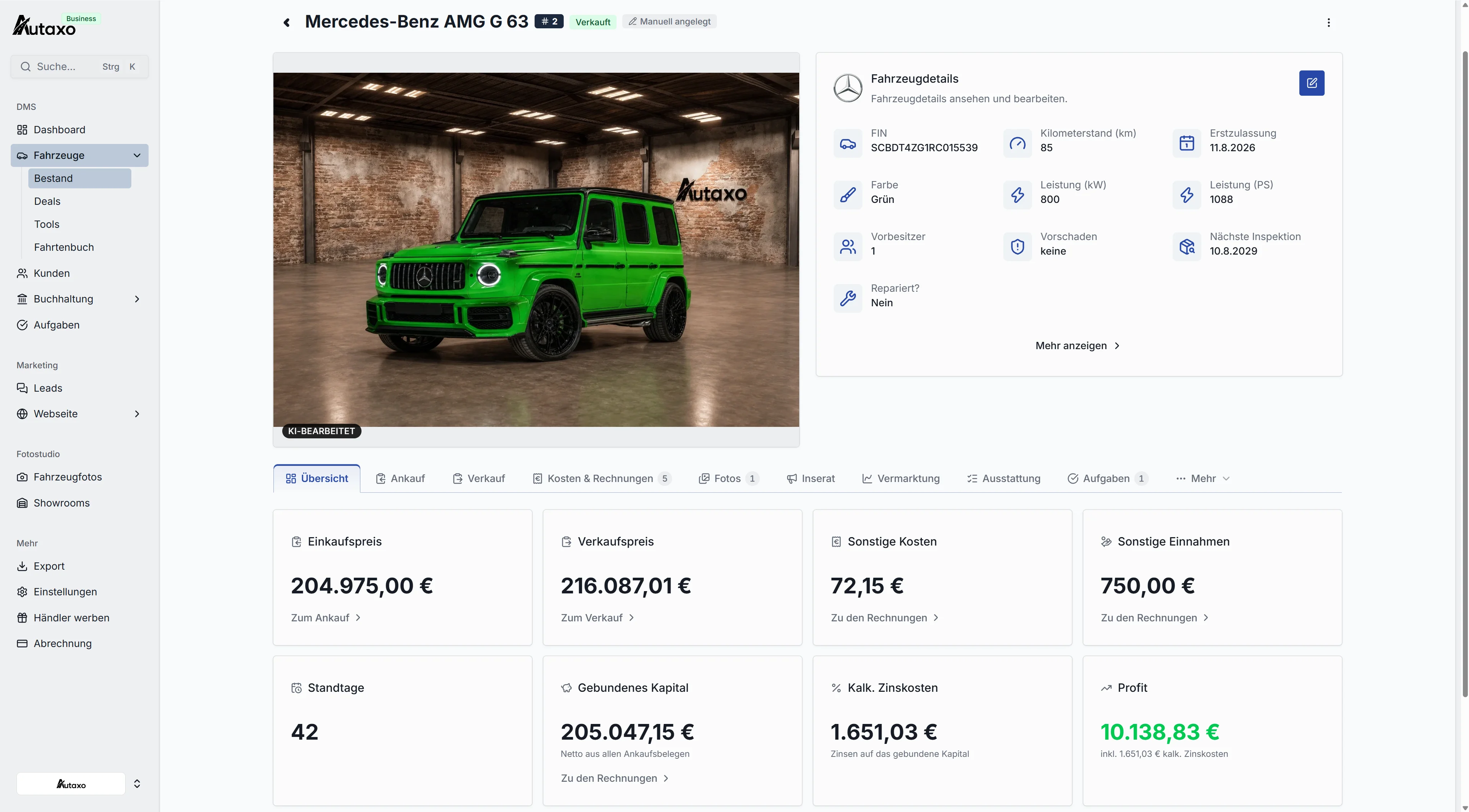Open the Fotos tab
1469x812 pixels.
point(729,479)
